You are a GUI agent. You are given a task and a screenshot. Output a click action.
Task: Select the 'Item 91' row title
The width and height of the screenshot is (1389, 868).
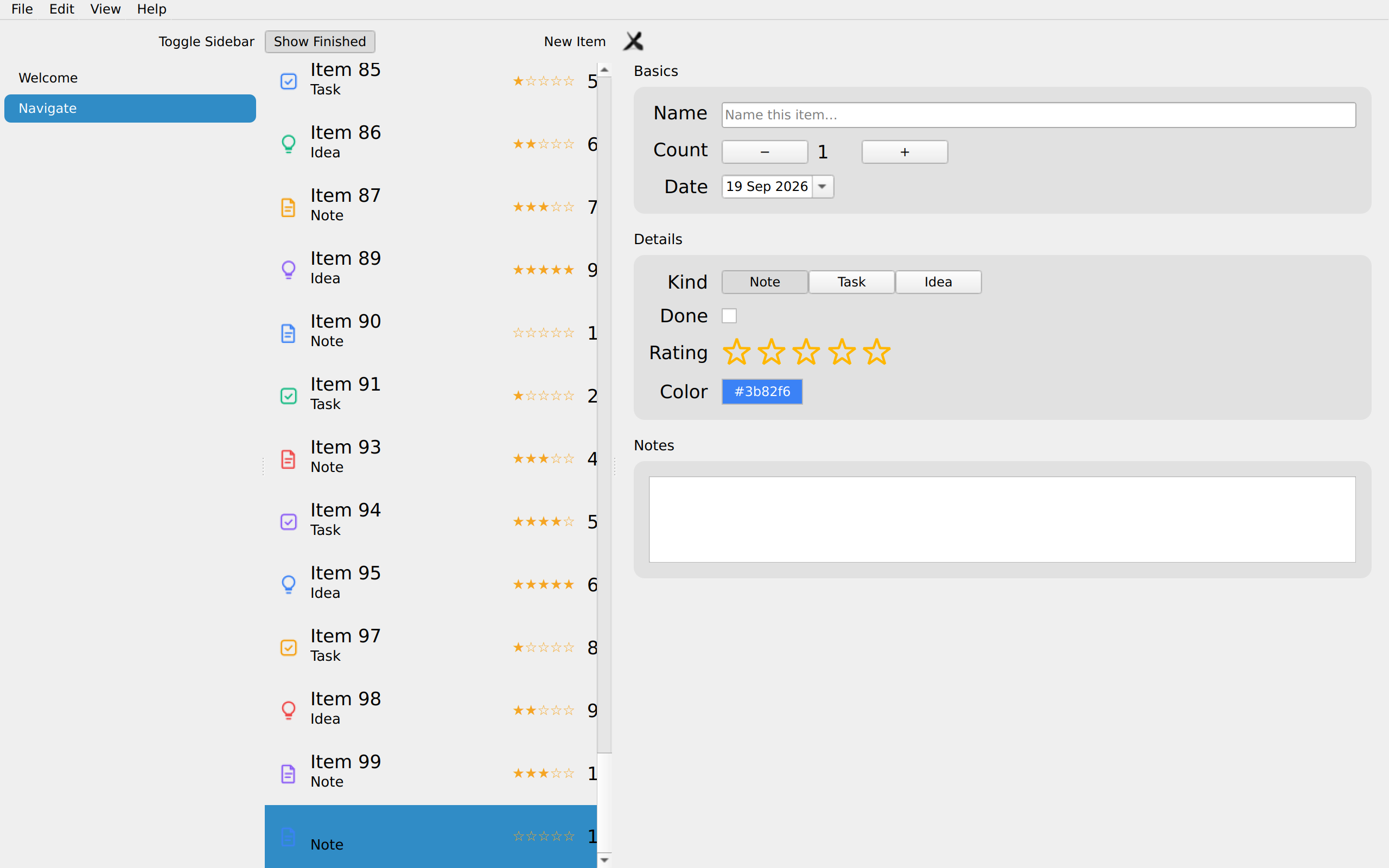tap(346, 385)
